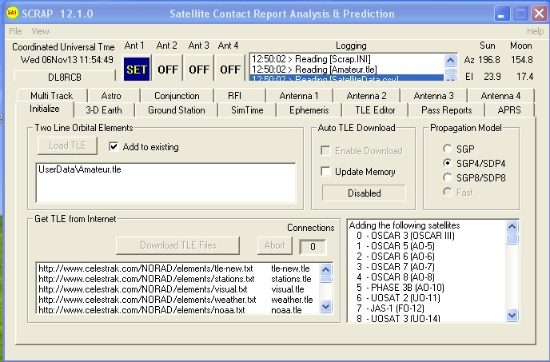The image size is (550, 362).
Task: Open the Help menu
Action: (535, 31)
